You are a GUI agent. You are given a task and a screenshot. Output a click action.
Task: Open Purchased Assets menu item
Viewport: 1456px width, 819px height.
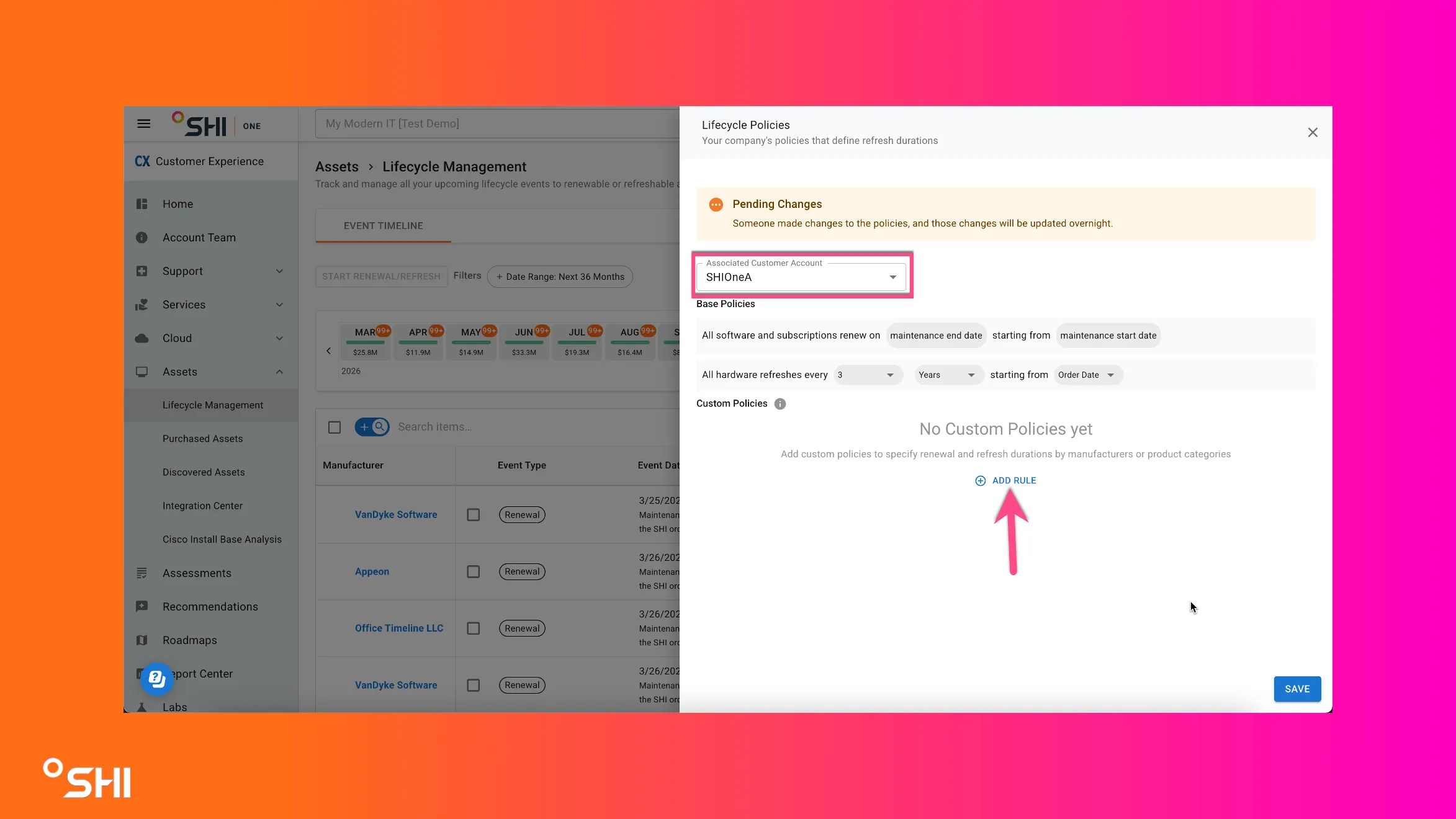[x=203, y=439]
